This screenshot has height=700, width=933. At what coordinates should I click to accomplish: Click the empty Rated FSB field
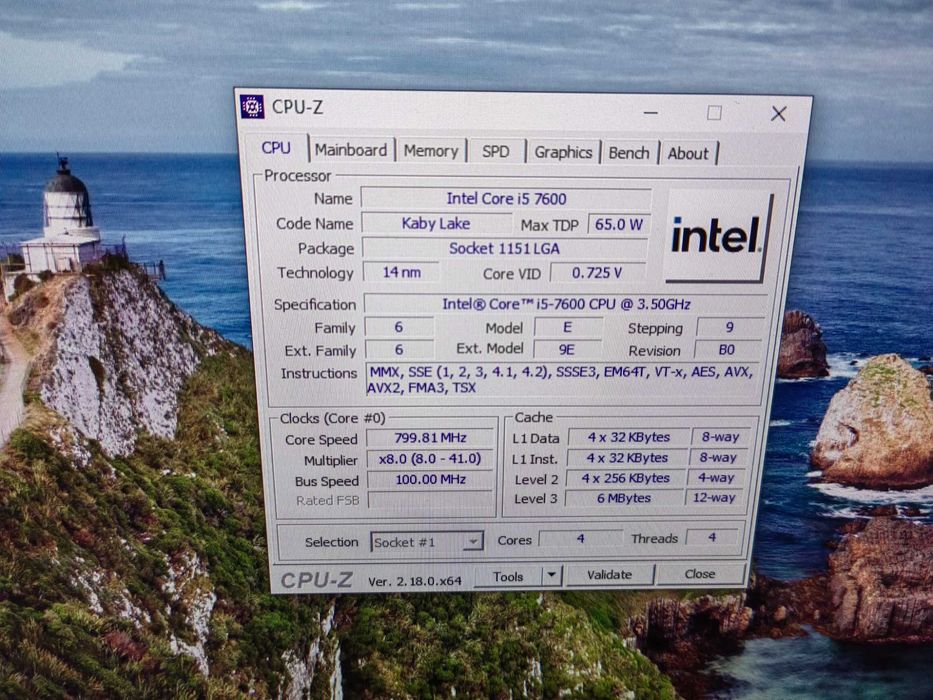[430, 499]
